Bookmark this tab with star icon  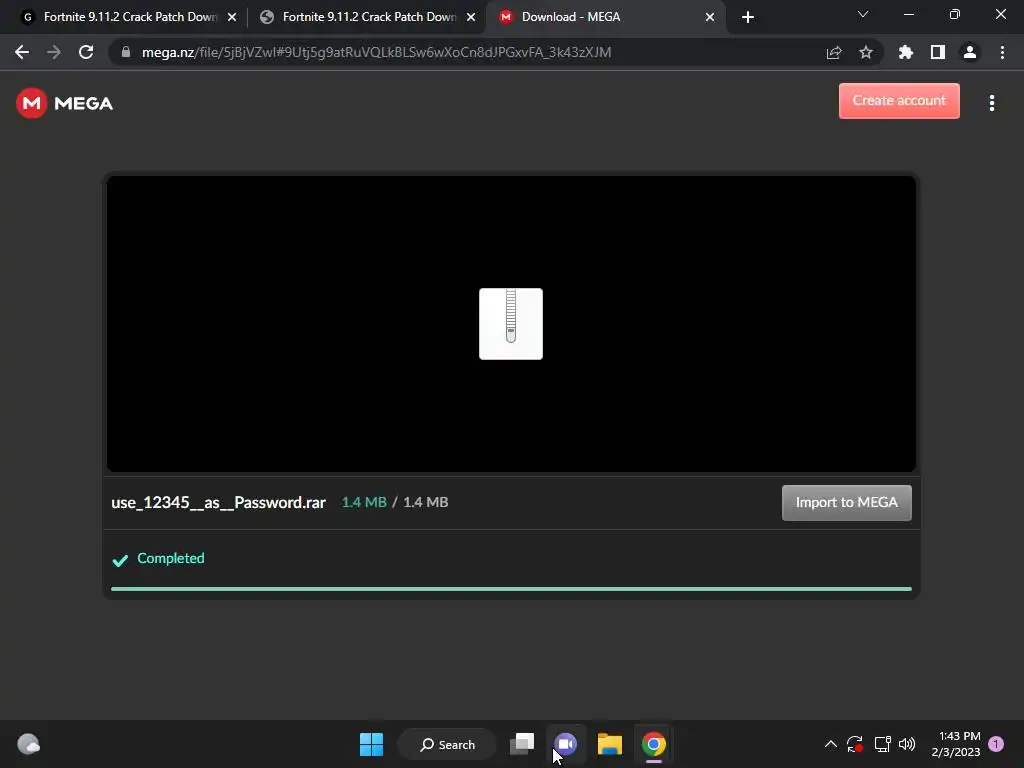click(865, 52)
